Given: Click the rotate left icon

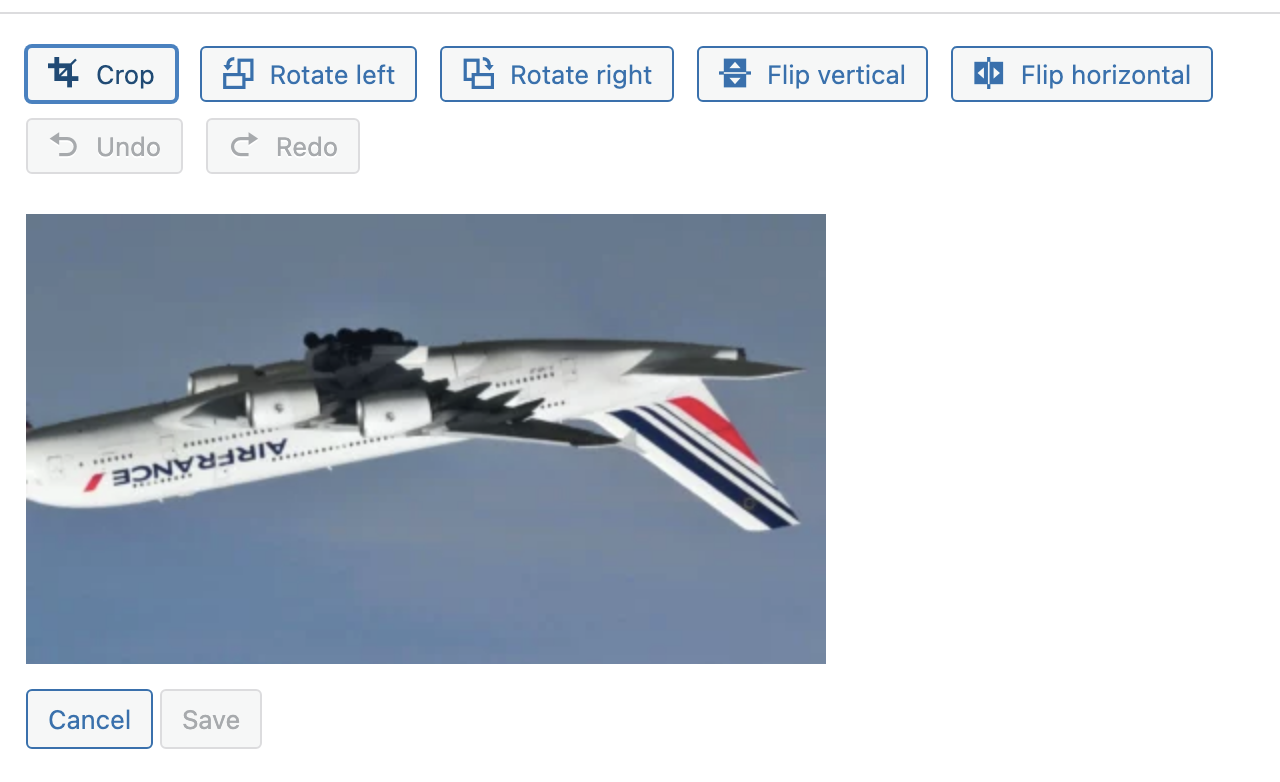Looking at the screenshot, I should pyautogui.click(x=238, y=73).
